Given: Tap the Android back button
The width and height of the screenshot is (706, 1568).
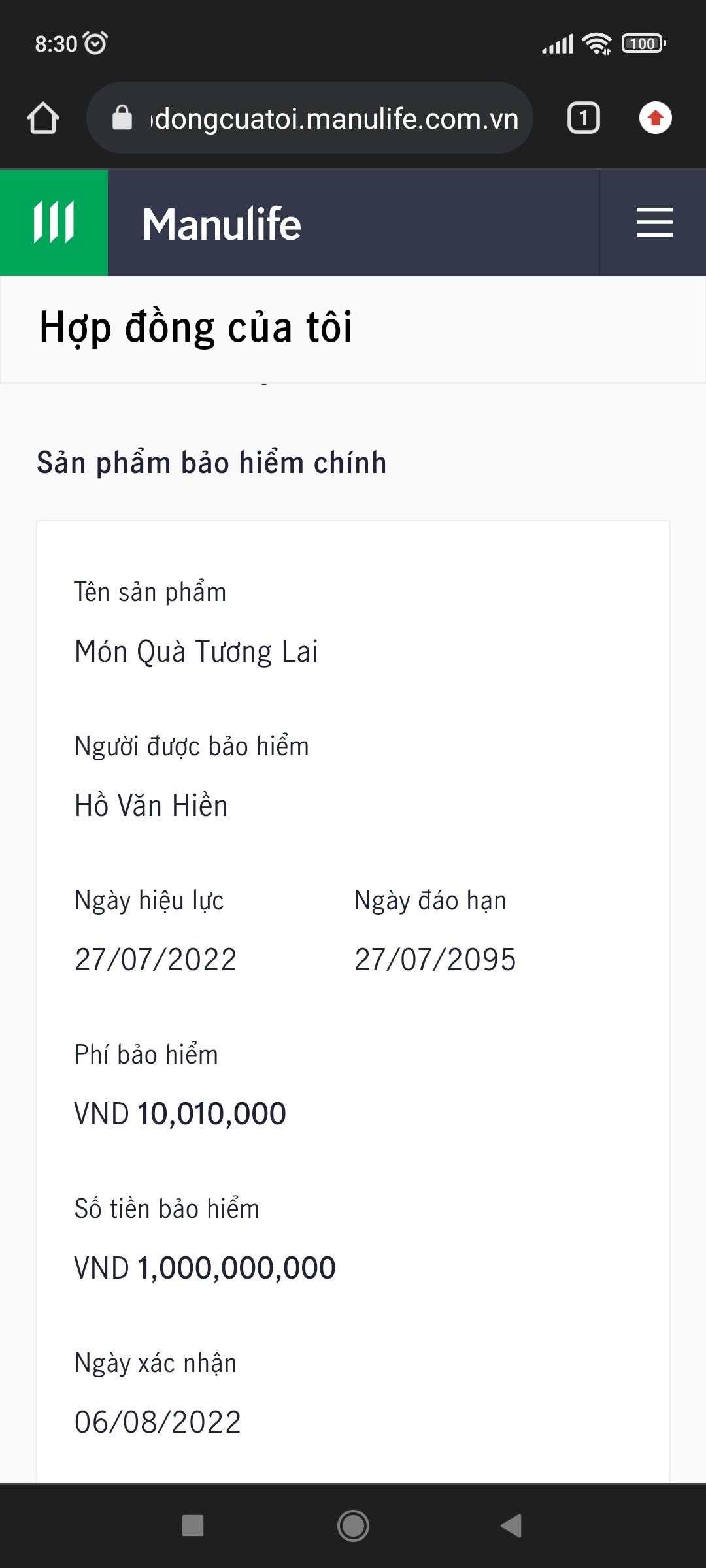Looking at the screenshot, I should [511, 1526].
